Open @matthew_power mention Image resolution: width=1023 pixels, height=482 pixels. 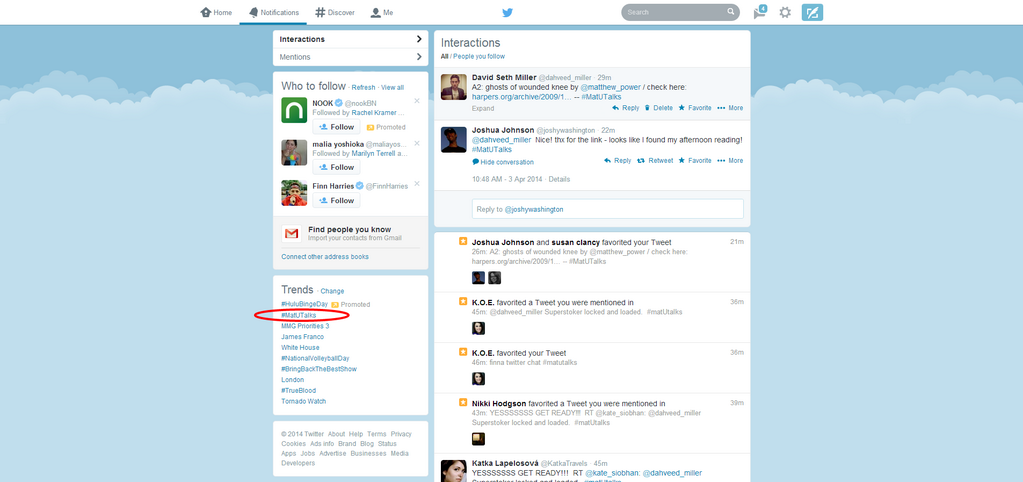(612, 87)
